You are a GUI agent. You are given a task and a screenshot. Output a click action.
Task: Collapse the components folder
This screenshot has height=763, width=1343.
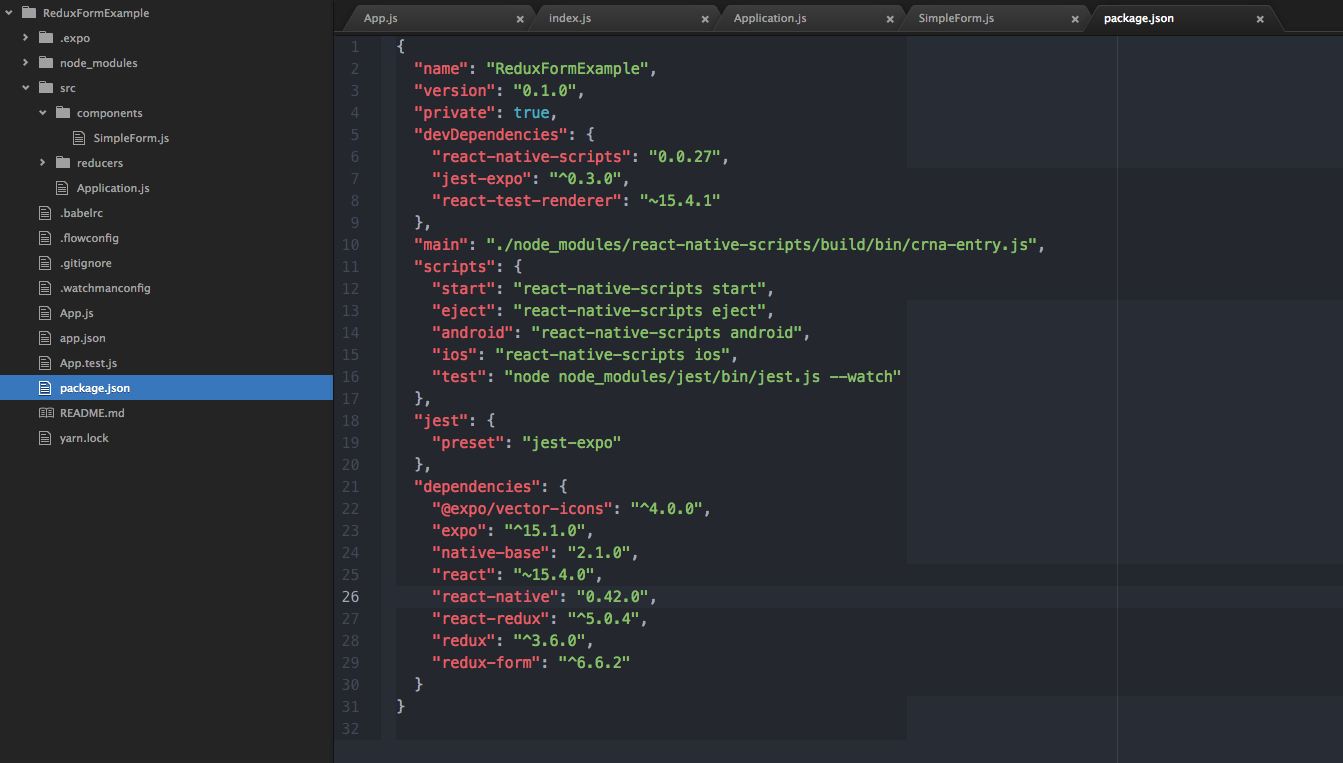[42, 112]
